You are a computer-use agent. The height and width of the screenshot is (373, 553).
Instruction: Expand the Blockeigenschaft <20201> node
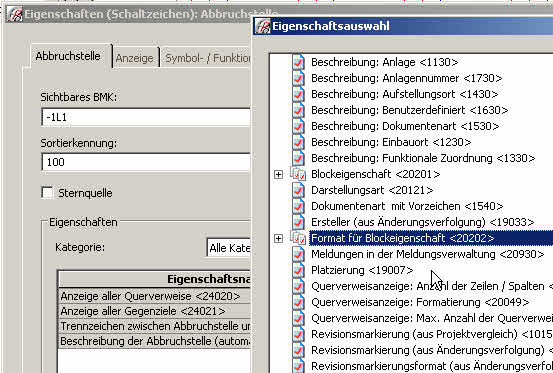click(x=278, y=174)
